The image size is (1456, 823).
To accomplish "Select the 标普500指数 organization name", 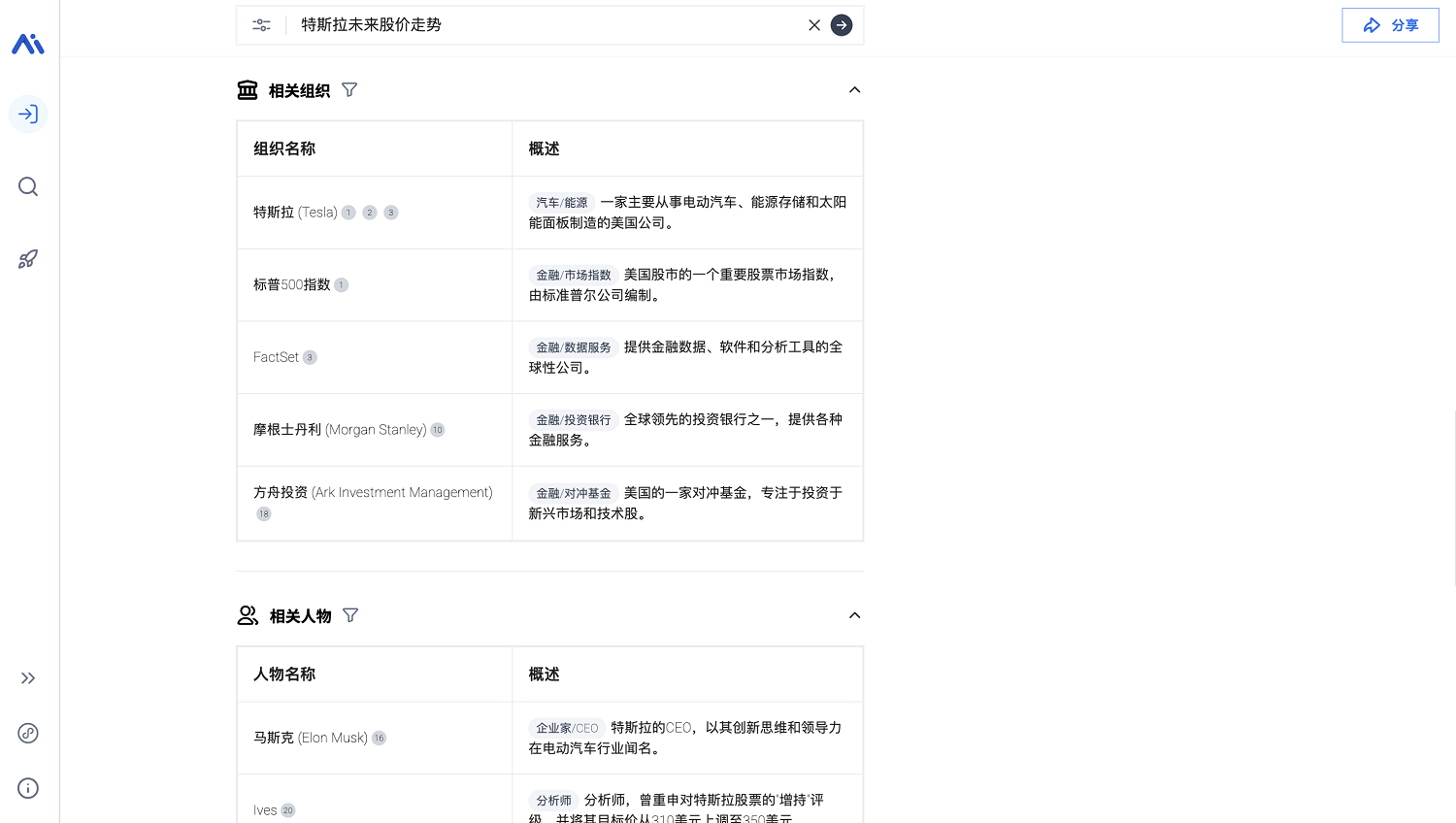I will [x=292, y=284].
